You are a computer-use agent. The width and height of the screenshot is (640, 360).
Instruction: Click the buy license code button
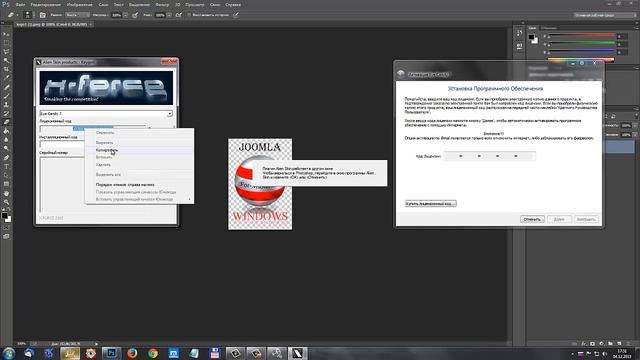[x=431, y=203]
